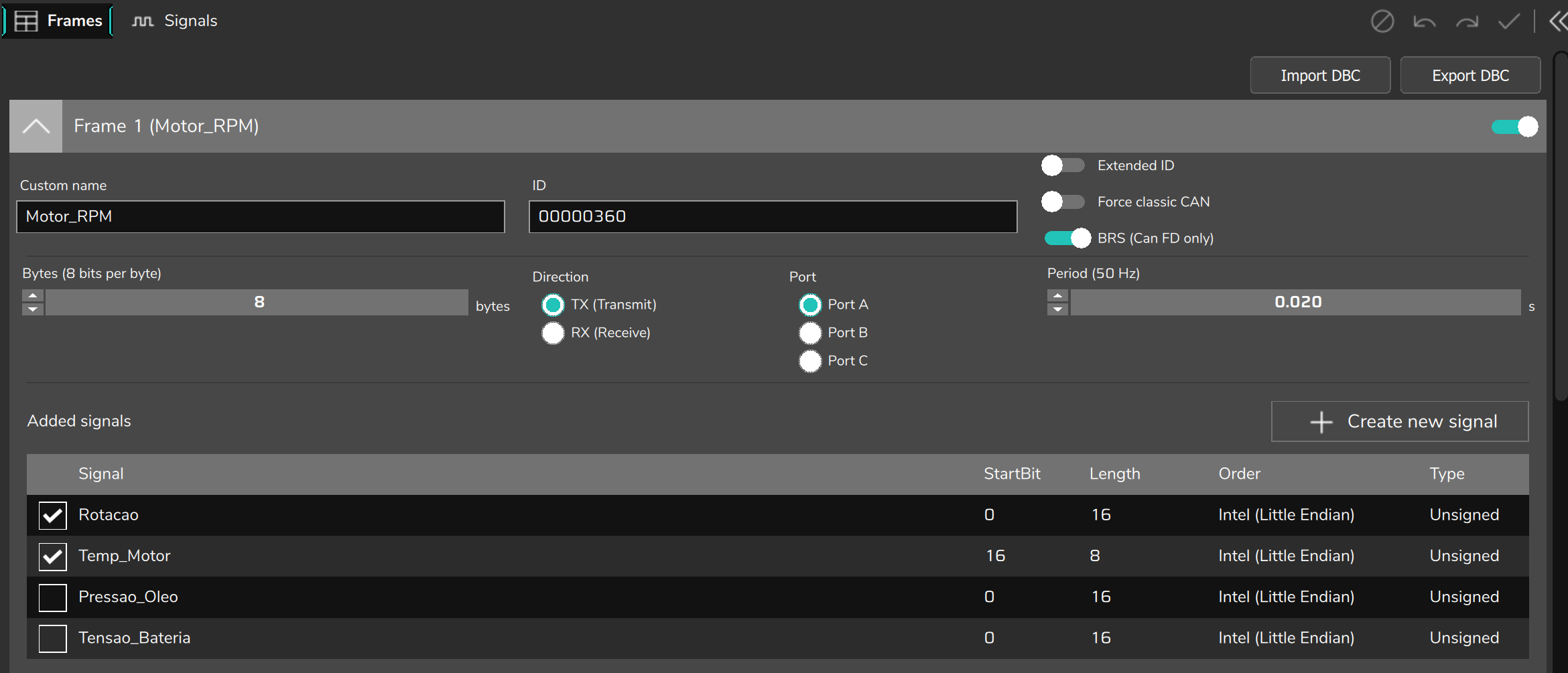Check the Tensao_Bateria signal checkbox
The width and height of the screenshot is (1568, 673).
point(53,638)
